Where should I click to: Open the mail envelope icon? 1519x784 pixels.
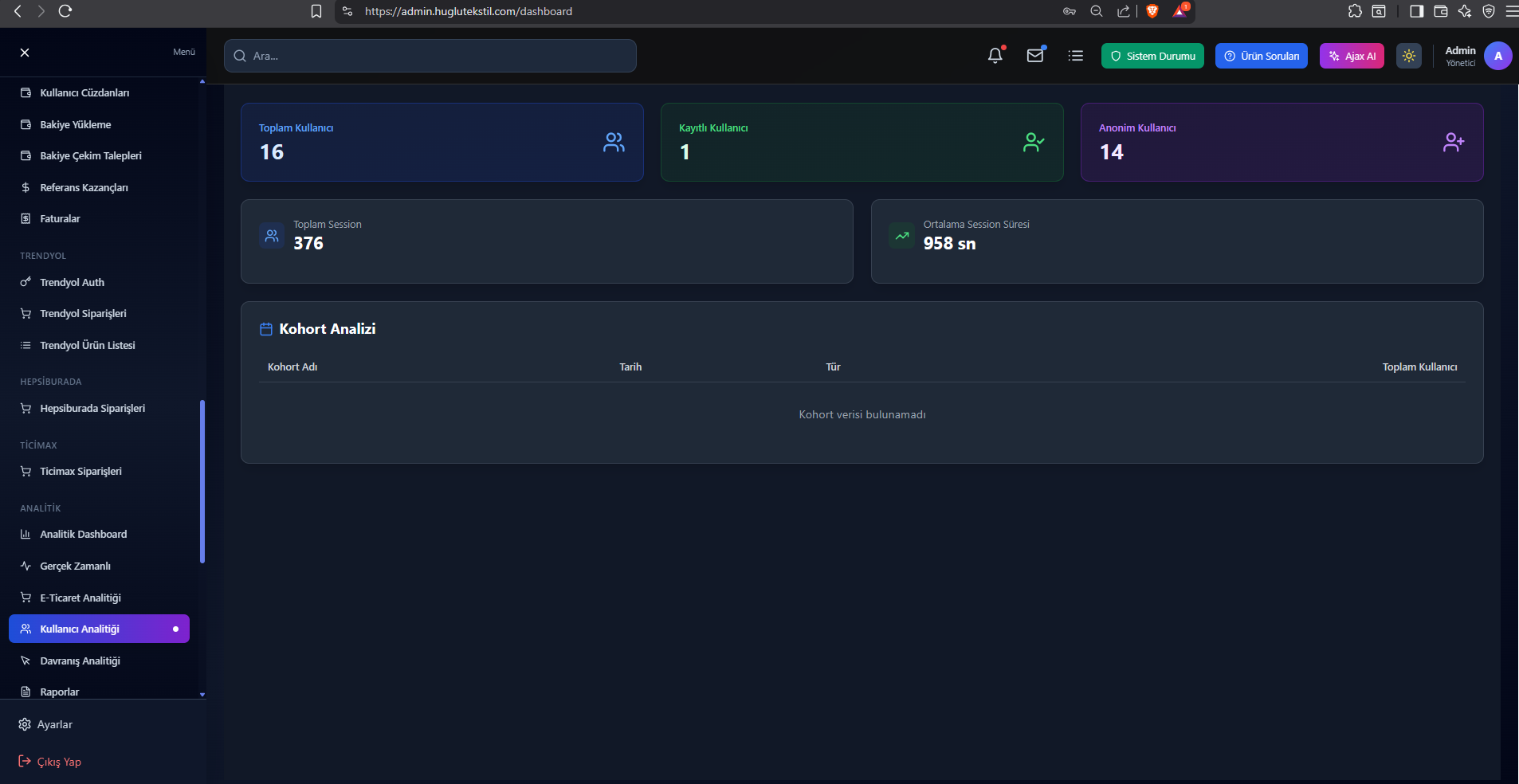[1035, 56]
